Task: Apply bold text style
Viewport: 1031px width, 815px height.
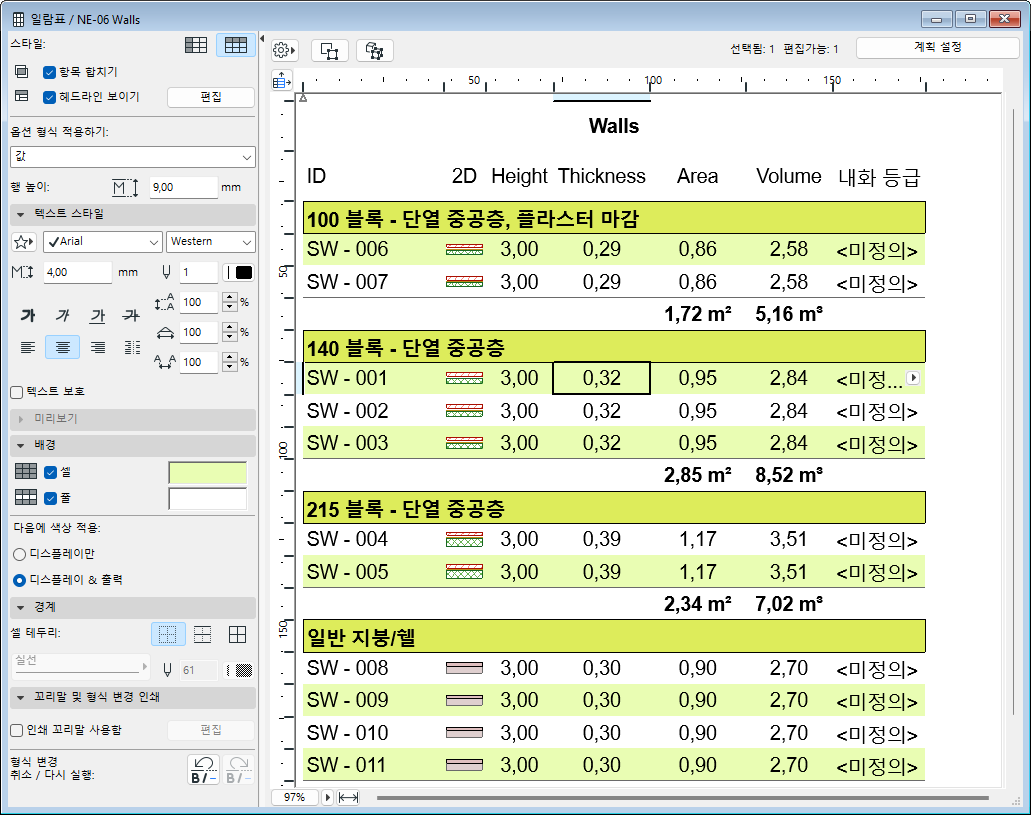Action: point(28,315)
